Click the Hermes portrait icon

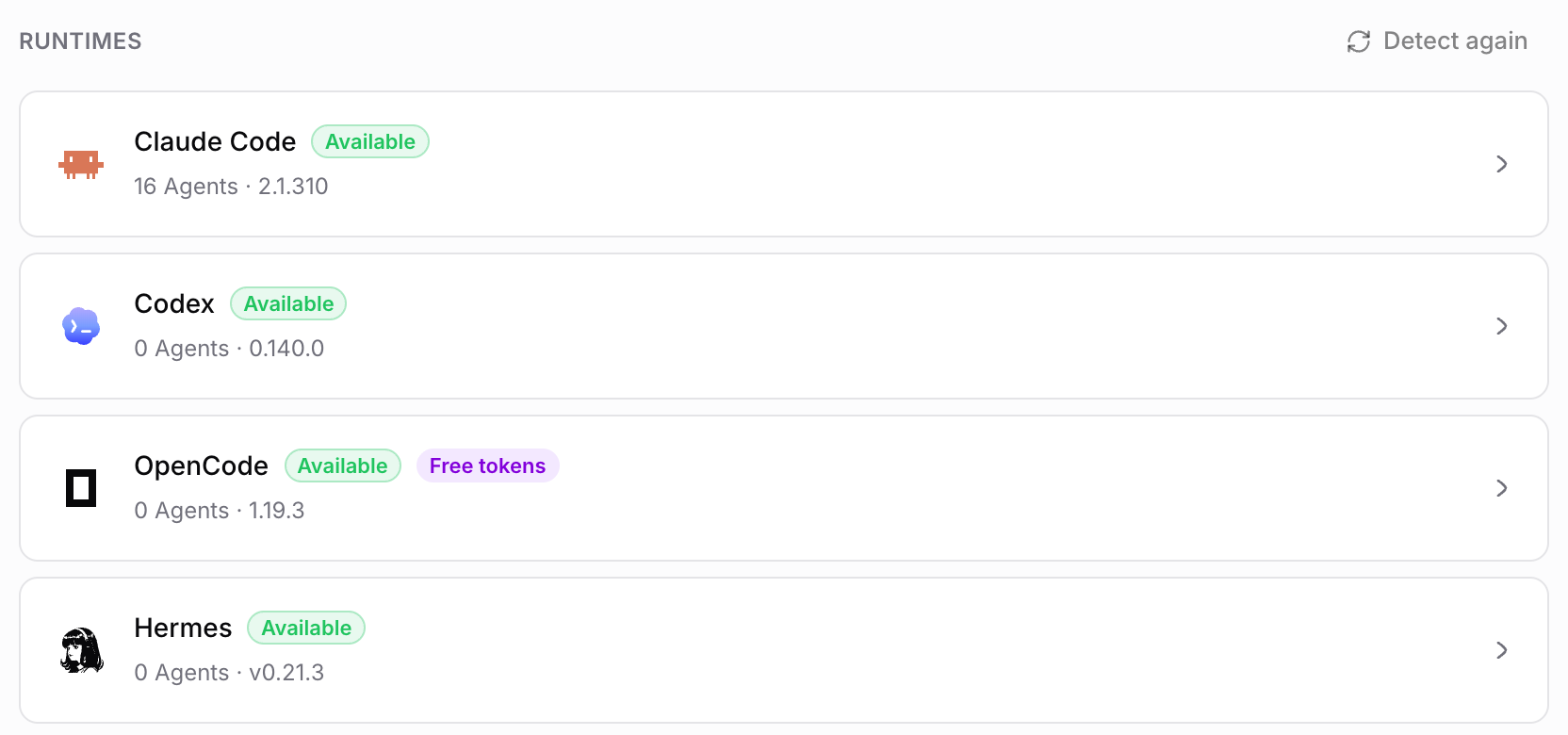(x=81, y=650)
